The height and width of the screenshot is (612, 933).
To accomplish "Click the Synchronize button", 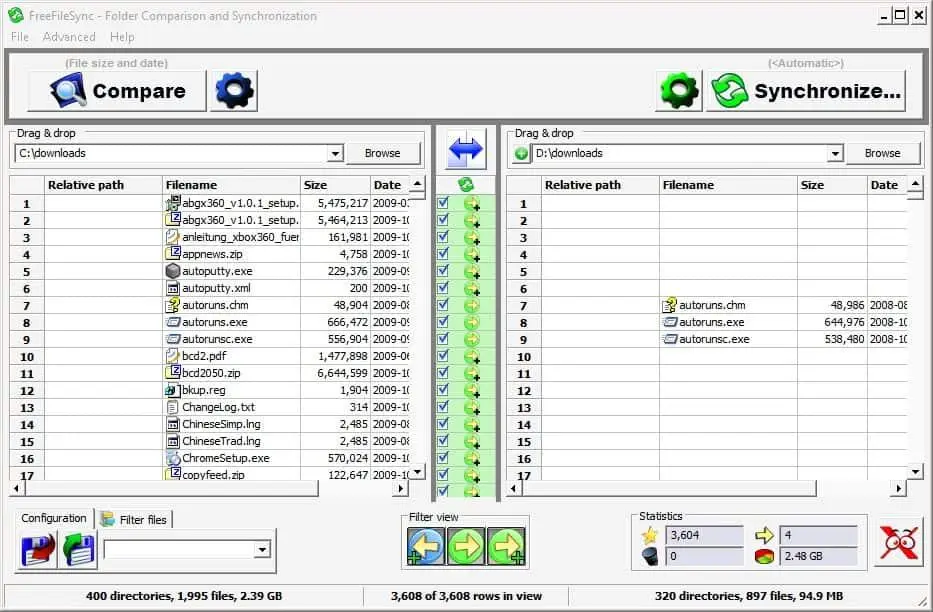I will (806, 91).
